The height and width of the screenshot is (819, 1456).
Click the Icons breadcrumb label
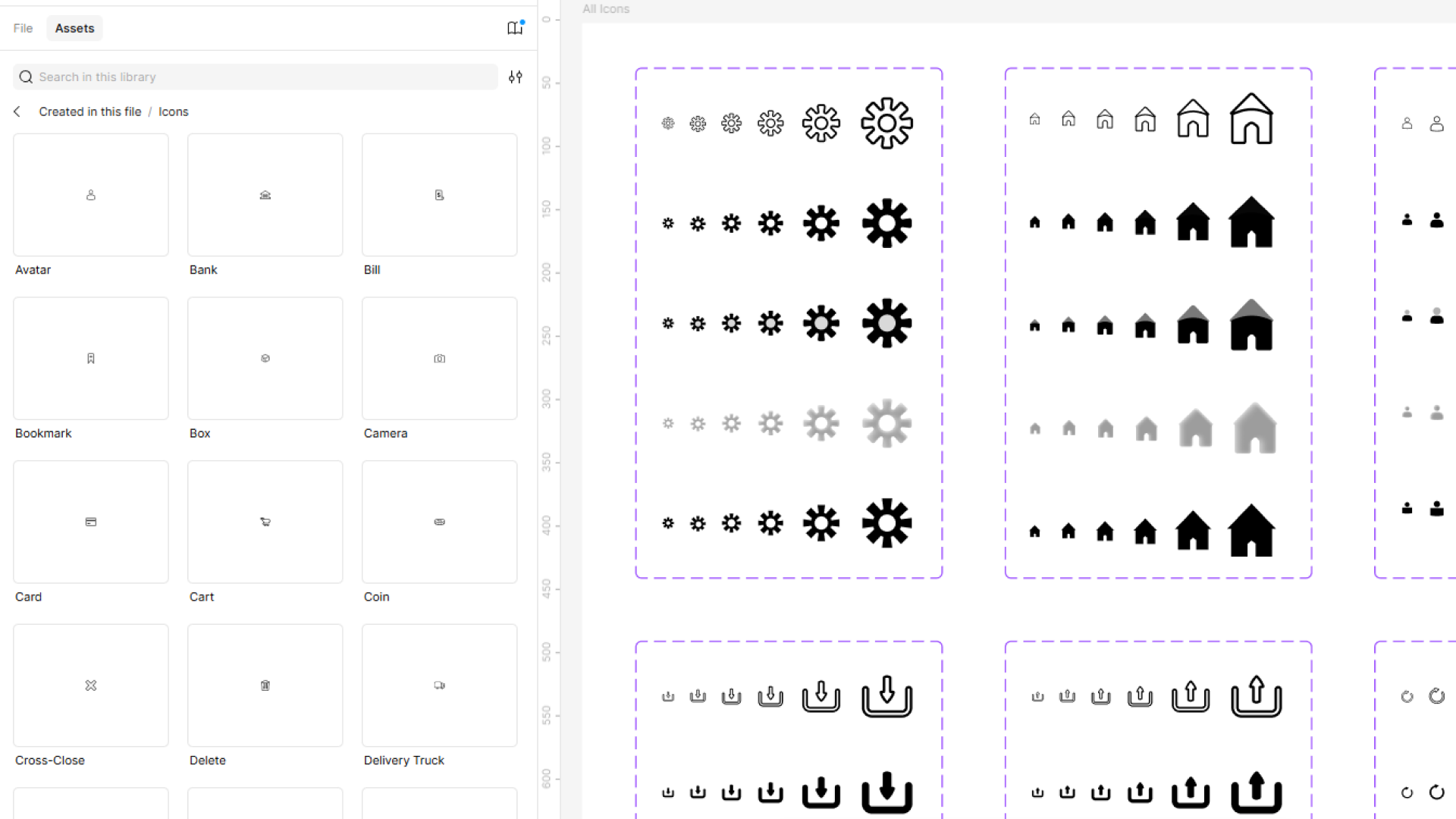click(173, 111)
